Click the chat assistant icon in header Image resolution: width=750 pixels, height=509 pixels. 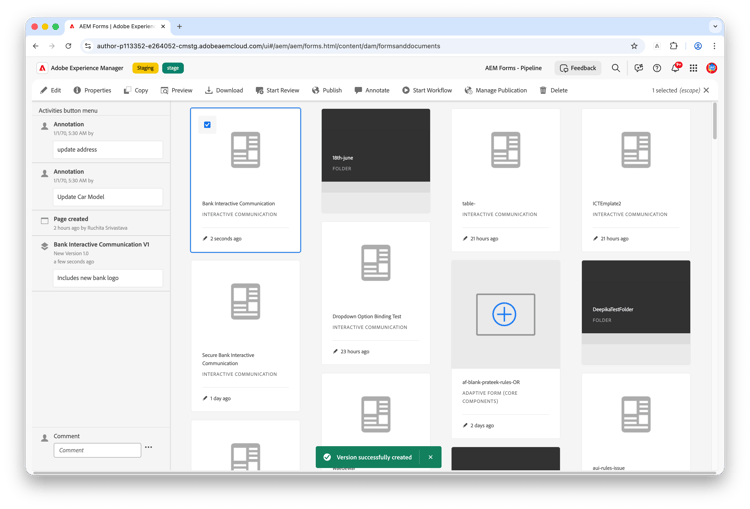pyautogui.click(x=639, y=68)
